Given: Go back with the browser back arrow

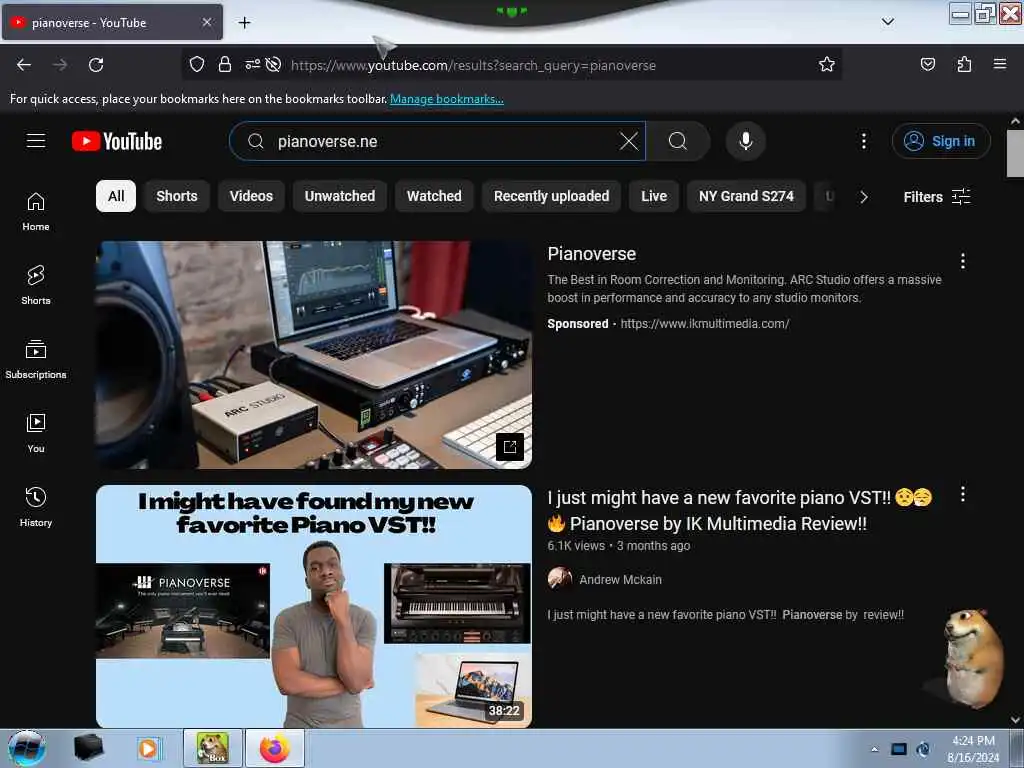Looking at the screenshot, I should coord(24,65).
